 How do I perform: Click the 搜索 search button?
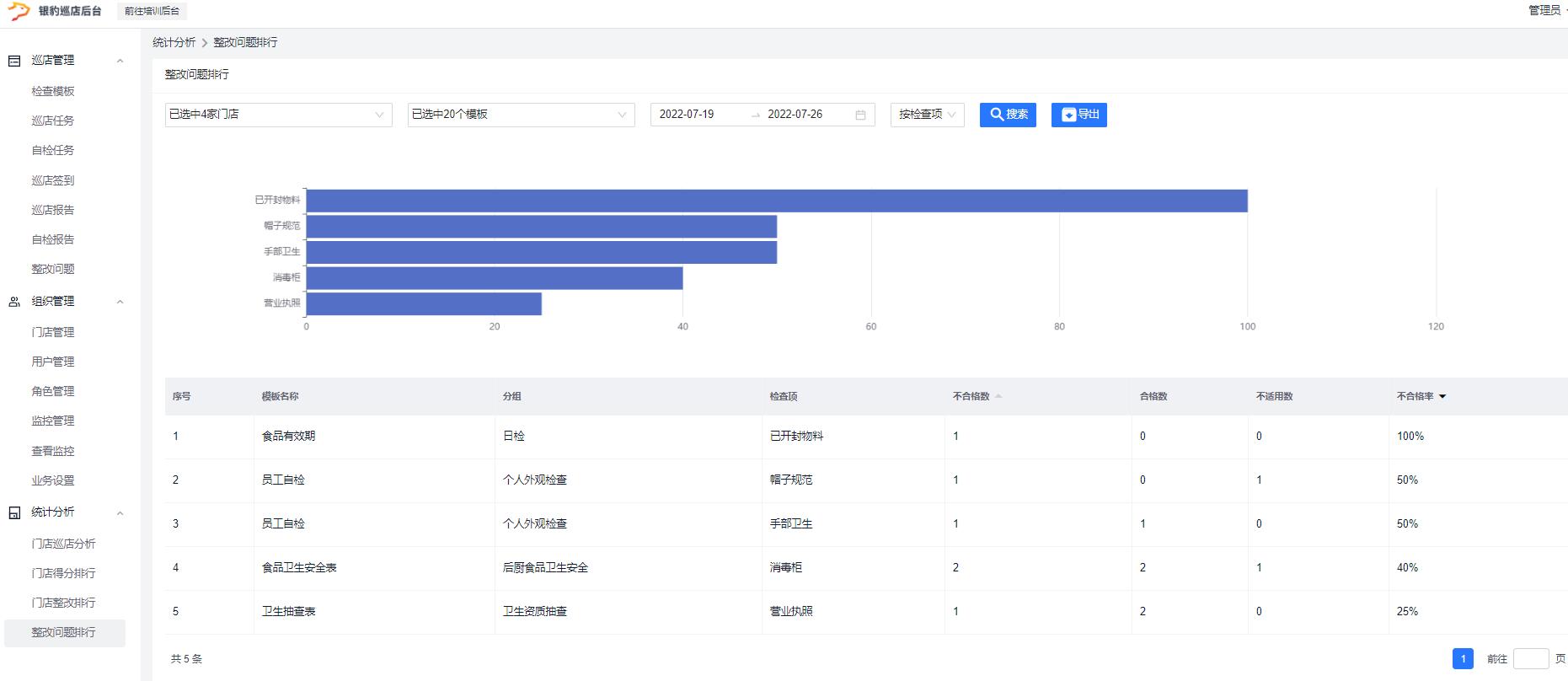1008,115
